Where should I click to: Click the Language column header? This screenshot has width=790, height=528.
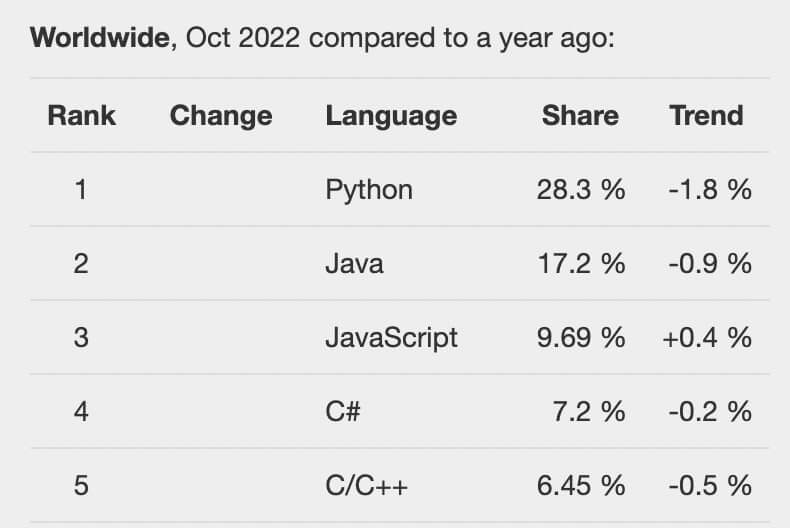(x=391, y=116)
